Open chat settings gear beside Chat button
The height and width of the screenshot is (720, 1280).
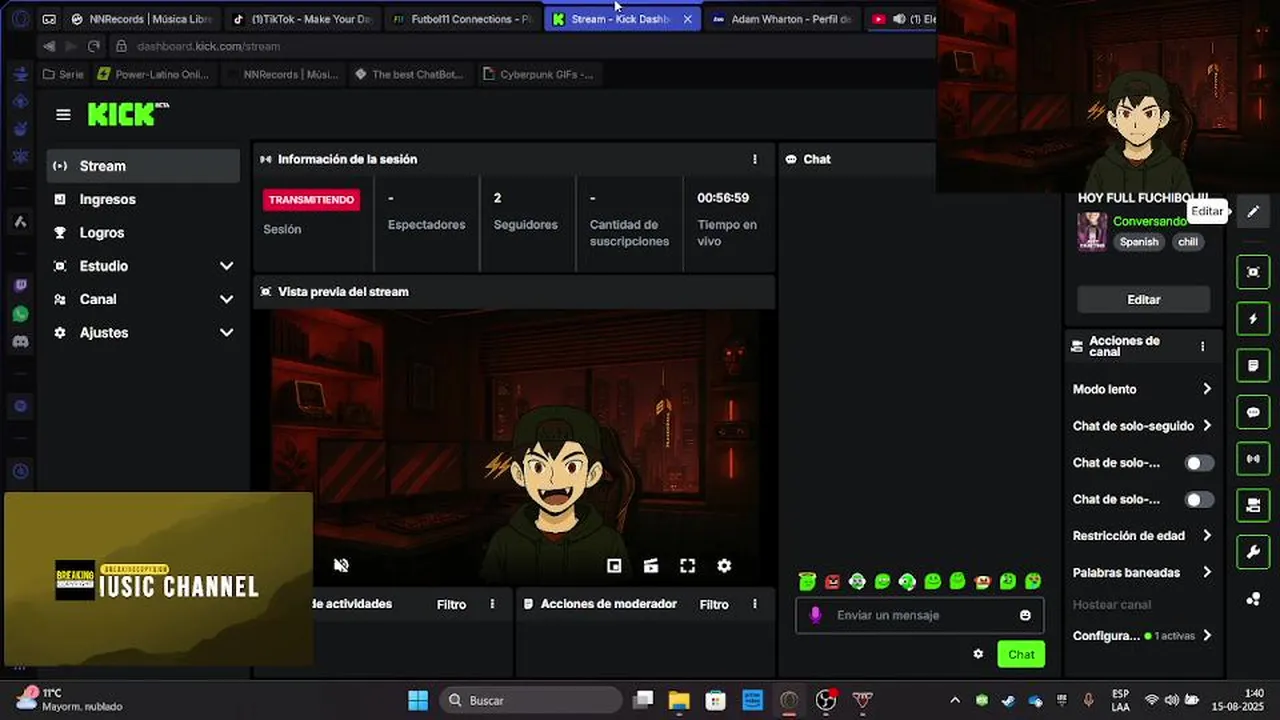(978, 654)
